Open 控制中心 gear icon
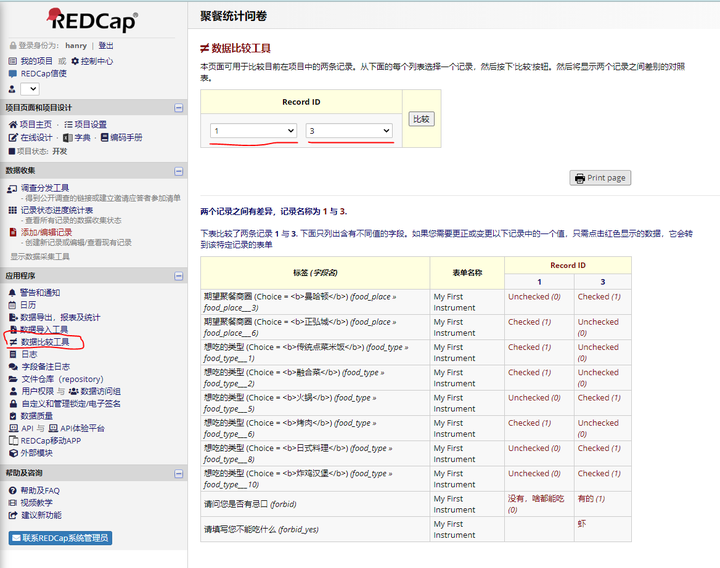Viewport: 720px width, 568px height. (75, 61)
